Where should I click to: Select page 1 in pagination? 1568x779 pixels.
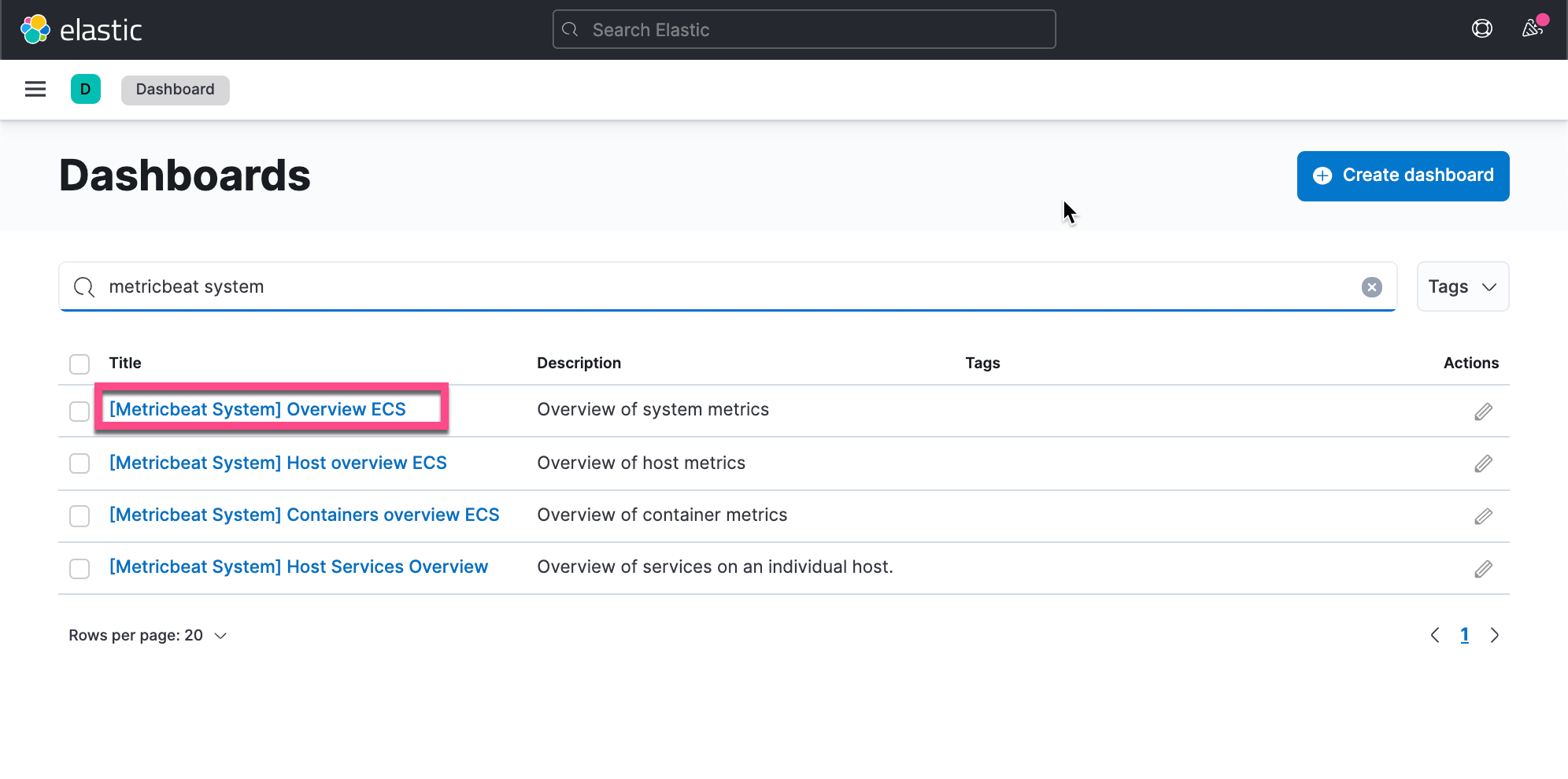tap(1465, 635)
